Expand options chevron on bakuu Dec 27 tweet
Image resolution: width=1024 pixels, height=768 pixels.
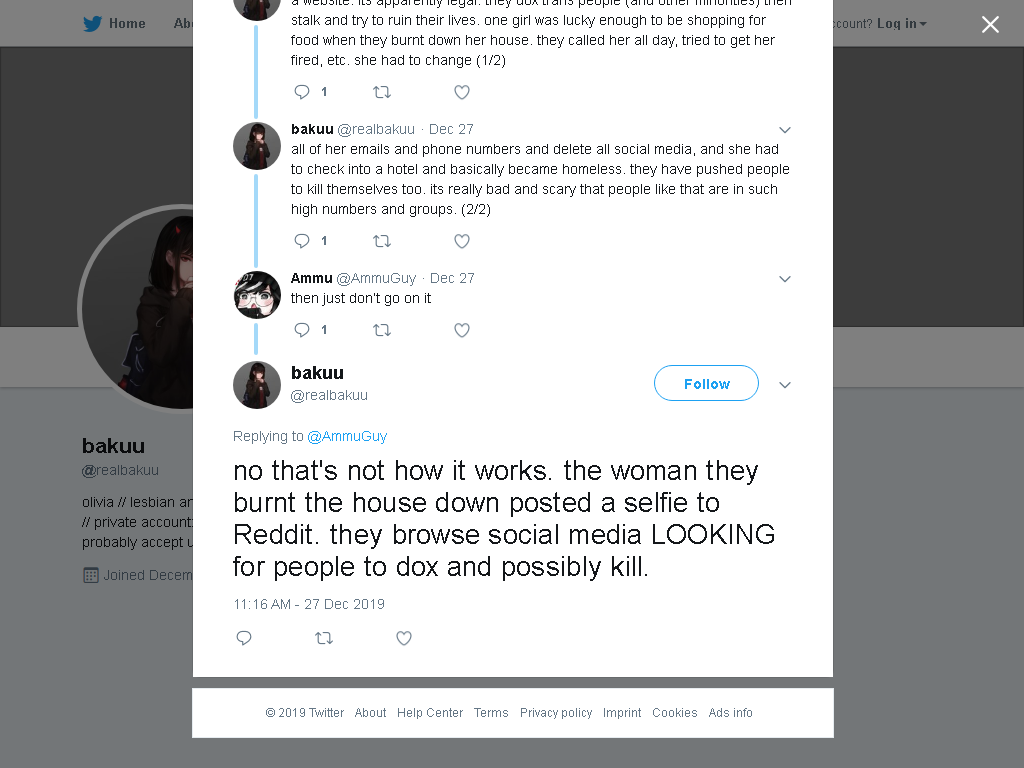pyautogui.click(x=785, y=130)
